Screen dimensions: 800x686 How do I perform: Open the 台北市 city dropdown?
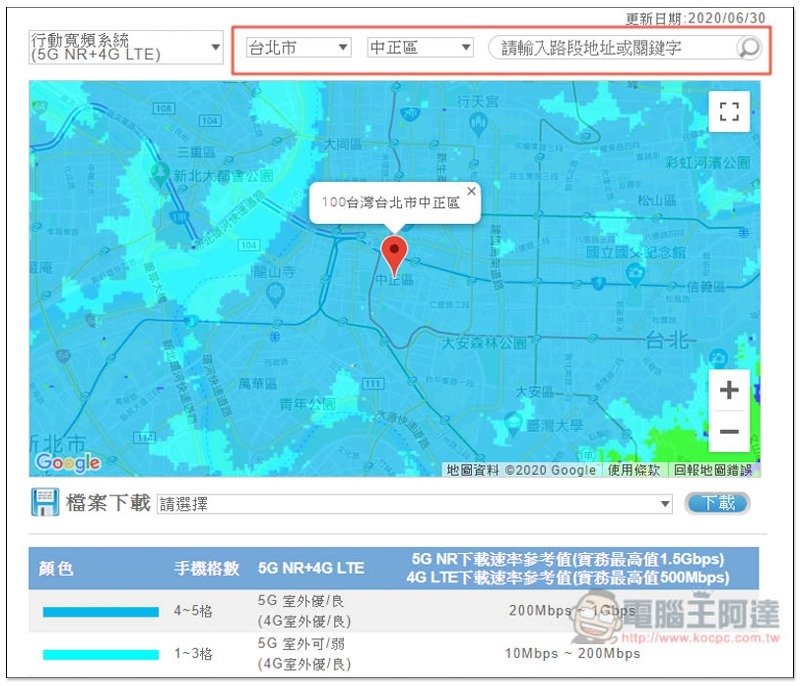298,47
